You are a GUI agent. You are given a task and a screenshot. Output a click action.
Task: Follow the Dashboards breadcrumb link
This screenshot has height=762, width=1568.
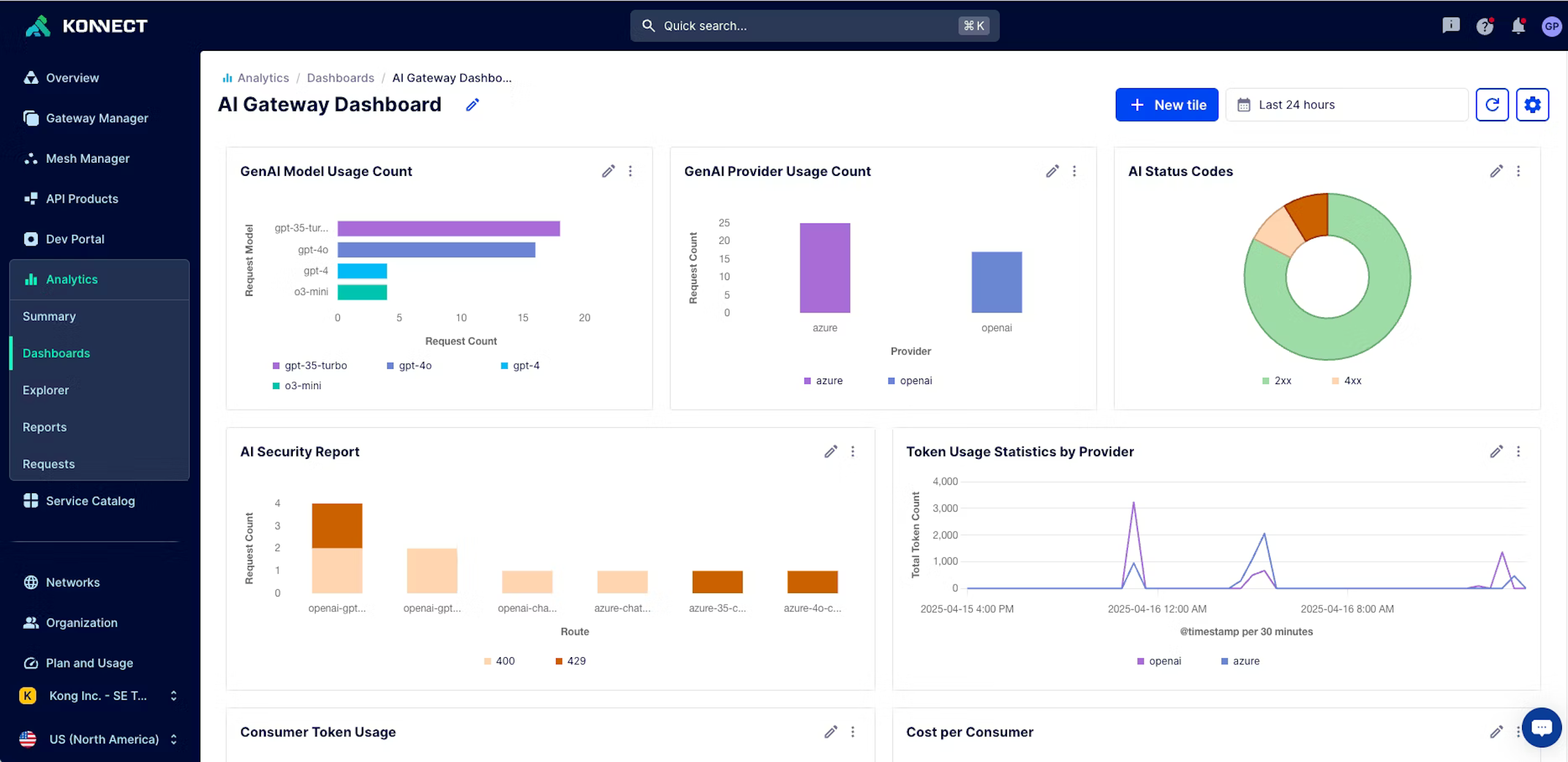[340, 78]
